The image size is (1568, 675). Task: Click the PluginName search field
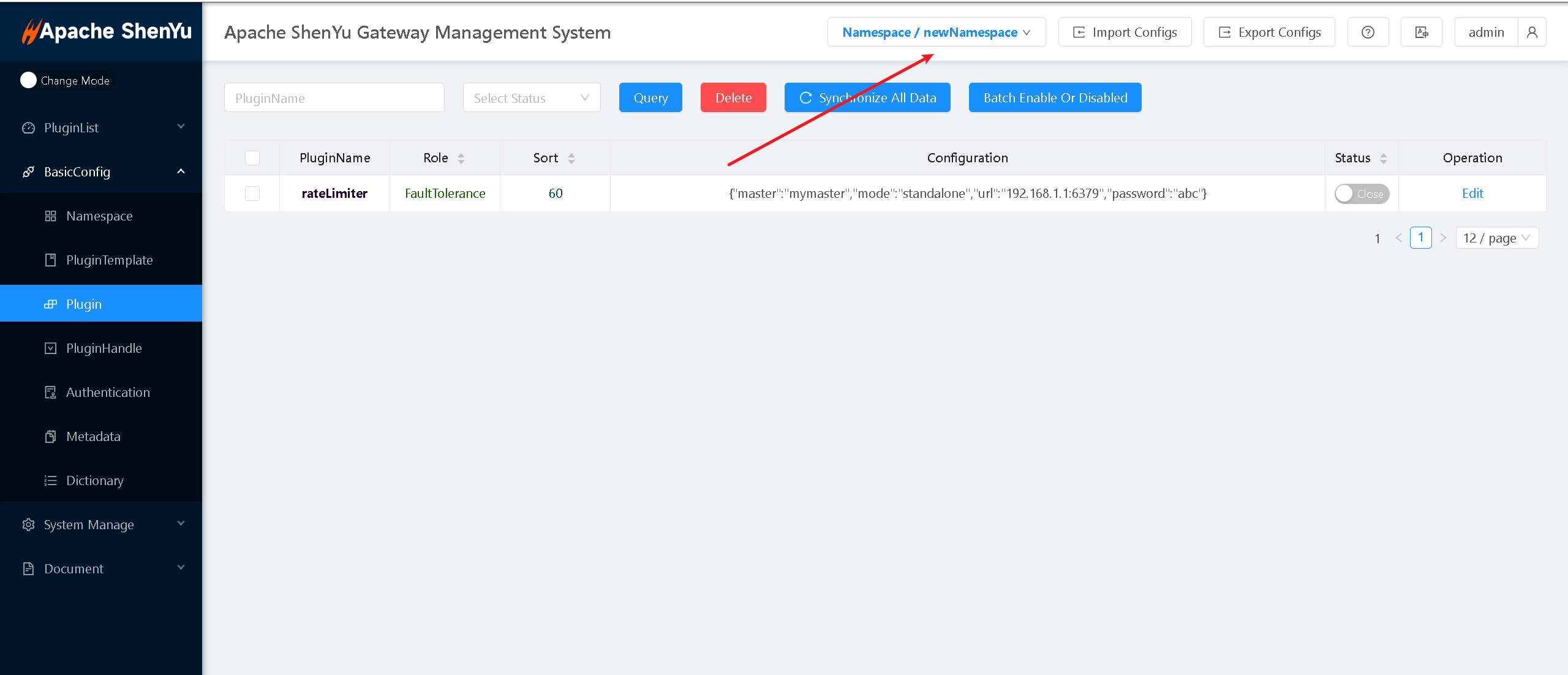(x=334, y=98)
